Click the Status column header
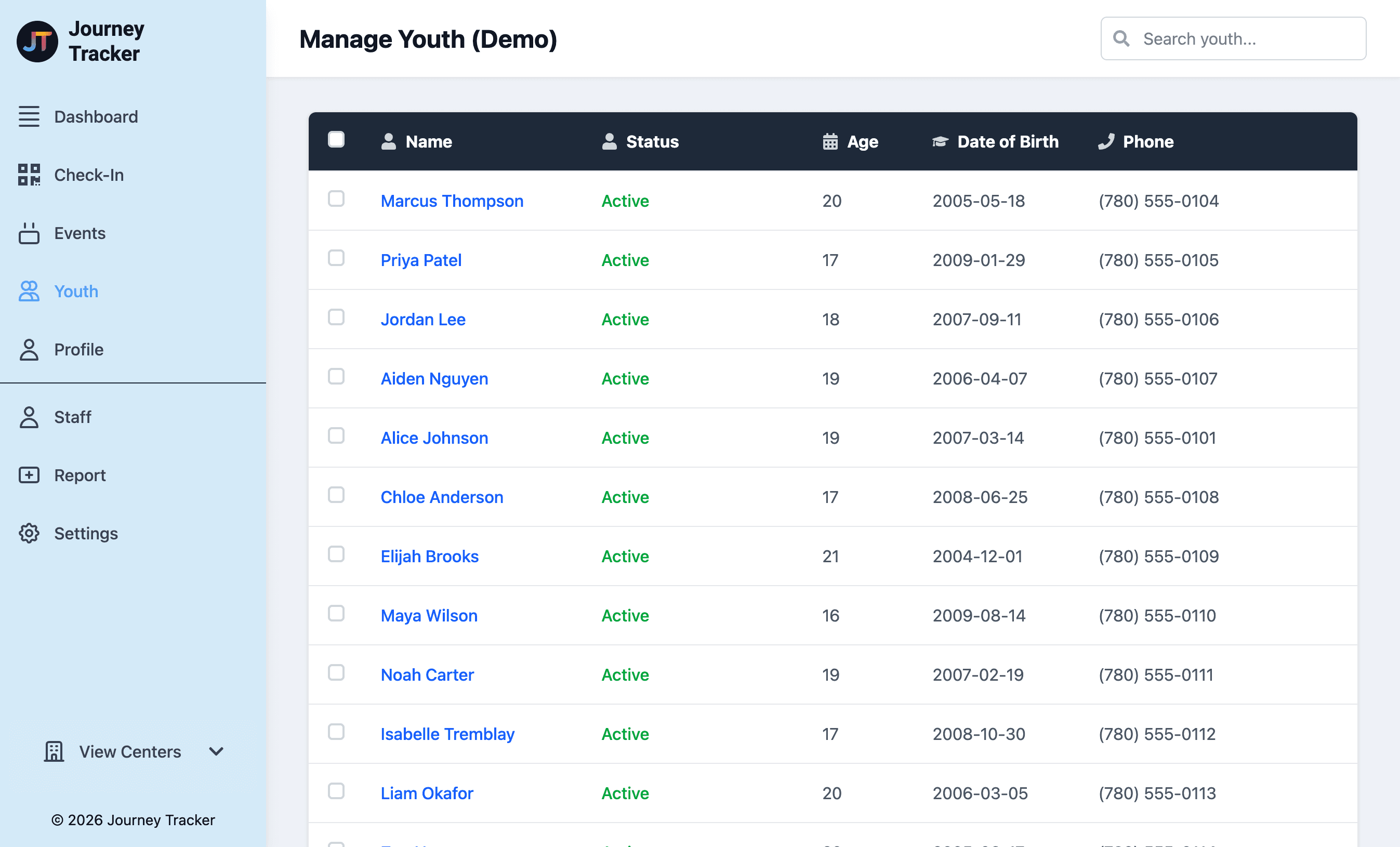The width and height of the screenshot is (1400, 847). (x=652, y=141)
